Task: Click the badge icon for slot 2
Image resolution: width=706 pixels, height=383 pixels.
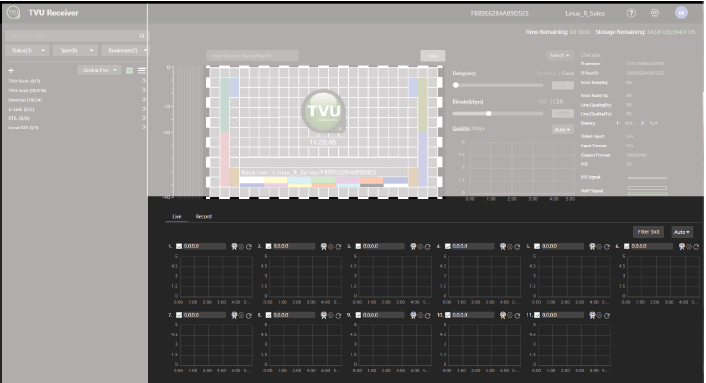Action: pyautogui.click(x=324, y=246)
